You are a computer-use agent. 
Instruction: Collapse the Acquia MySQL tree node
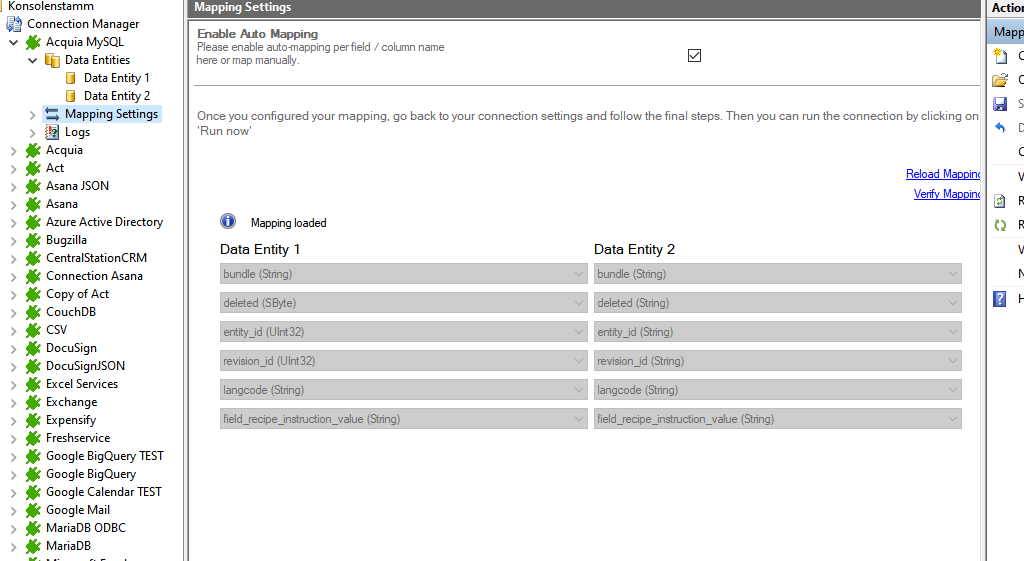pos(13,42)
